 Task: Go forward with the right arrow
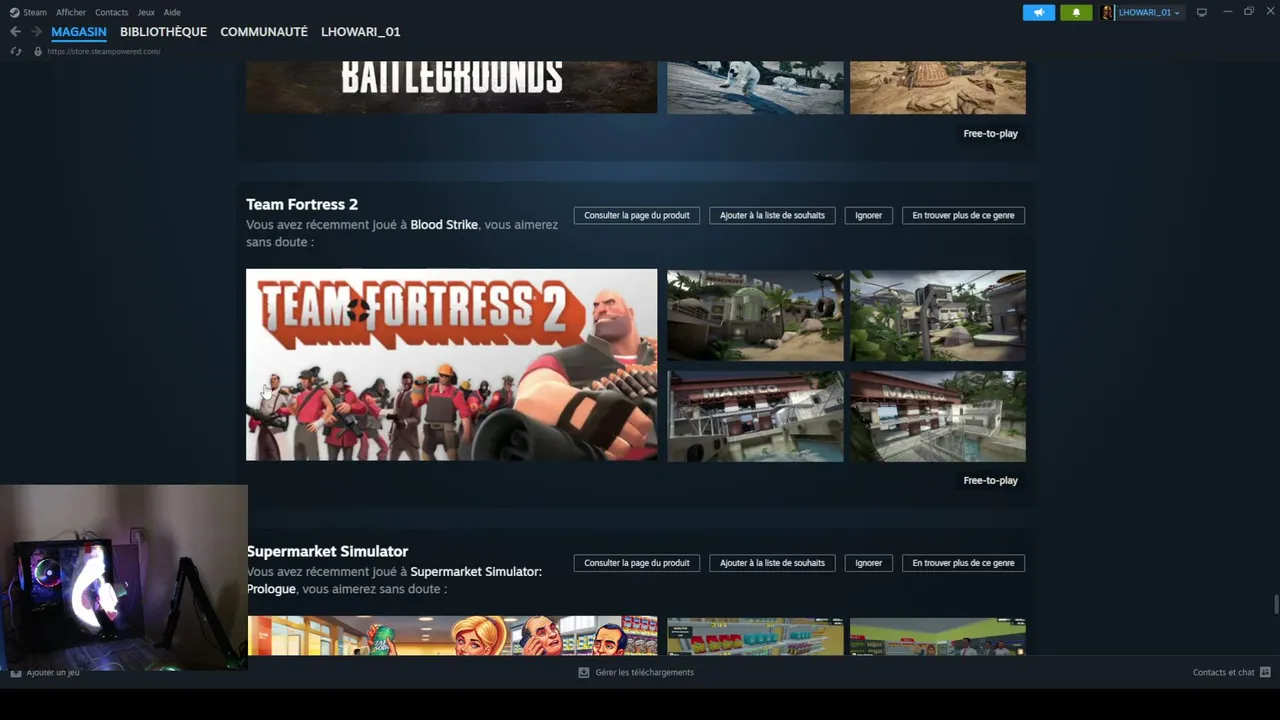pos(37,32)
